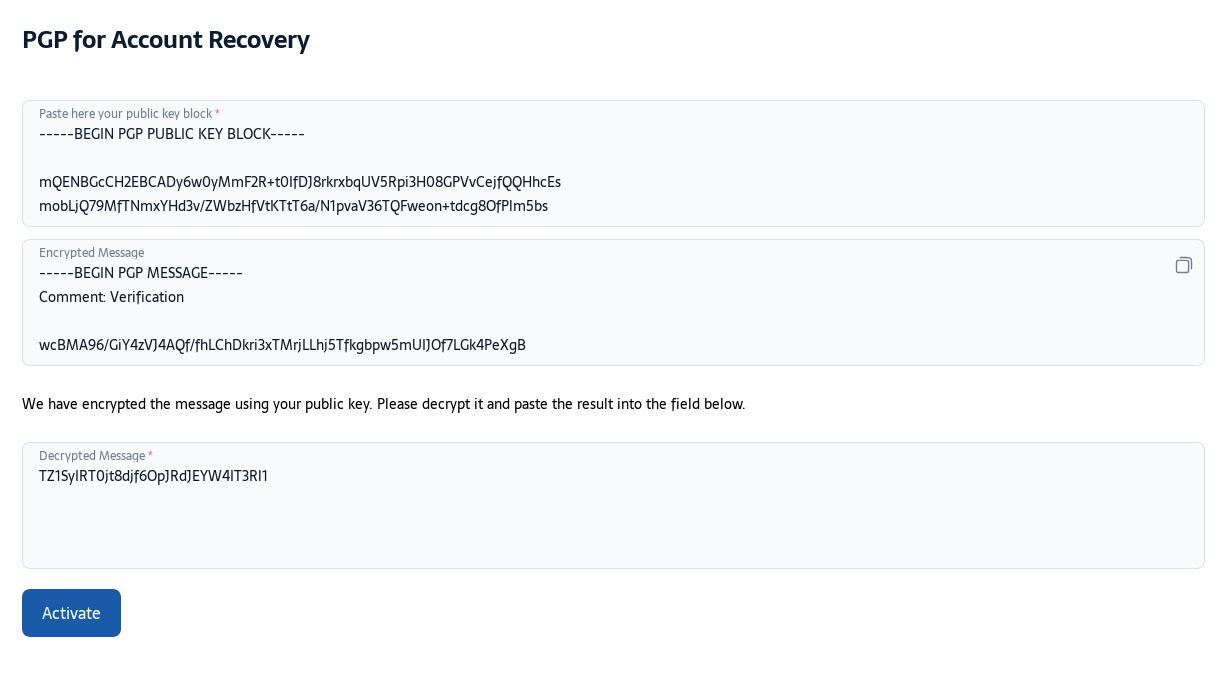Image resolution: width=1228 pixels, height=675 pixels.
Task: Place cursor on BEGIN PGP MESSAGE line
Action: point(141,273)
